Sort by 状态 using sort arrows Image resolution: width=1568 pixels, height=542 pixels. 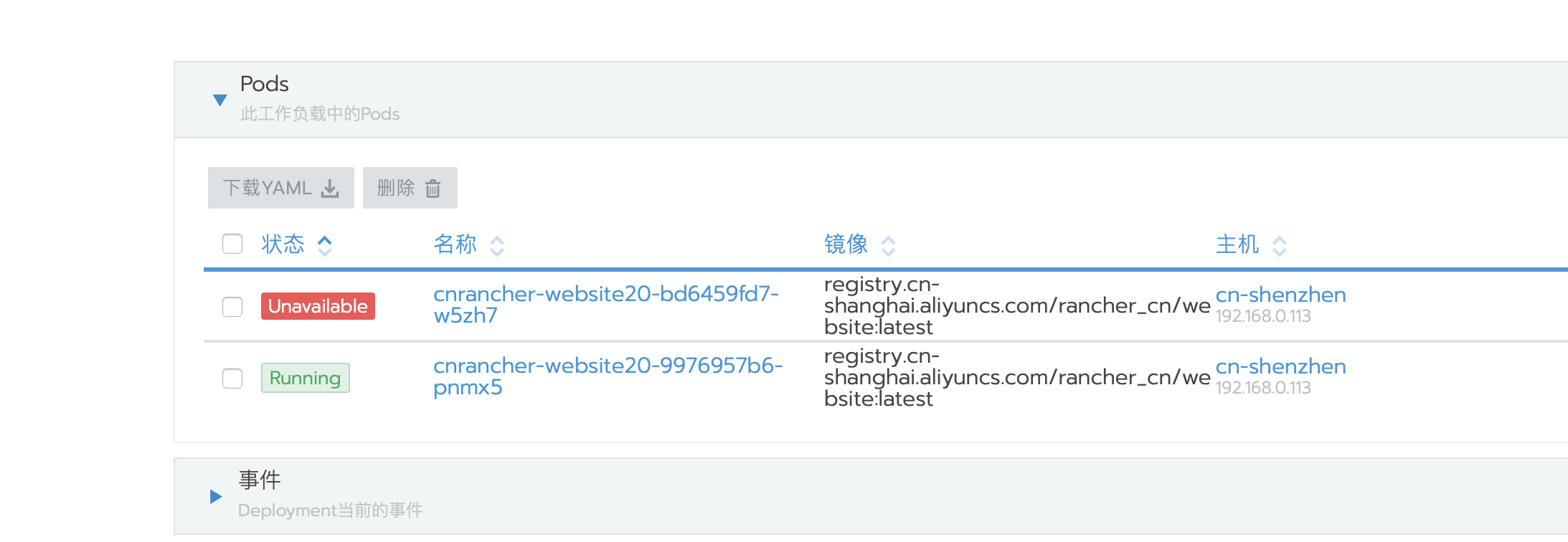pos(325,245)
